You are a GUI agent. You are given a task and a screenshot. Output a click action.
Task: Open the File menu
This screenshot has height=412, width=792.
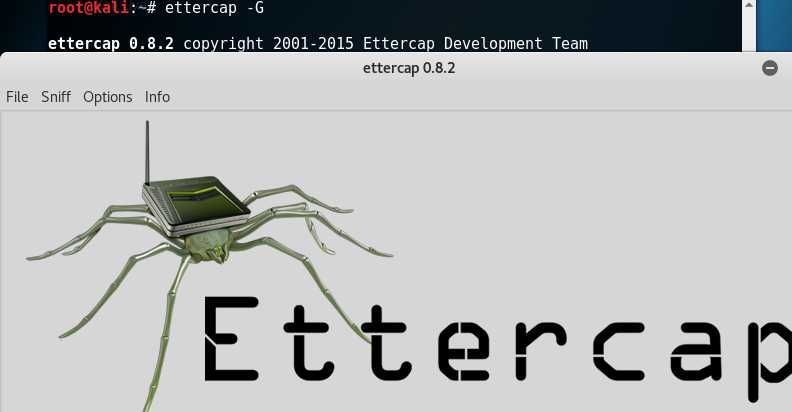tap(17, 96)
